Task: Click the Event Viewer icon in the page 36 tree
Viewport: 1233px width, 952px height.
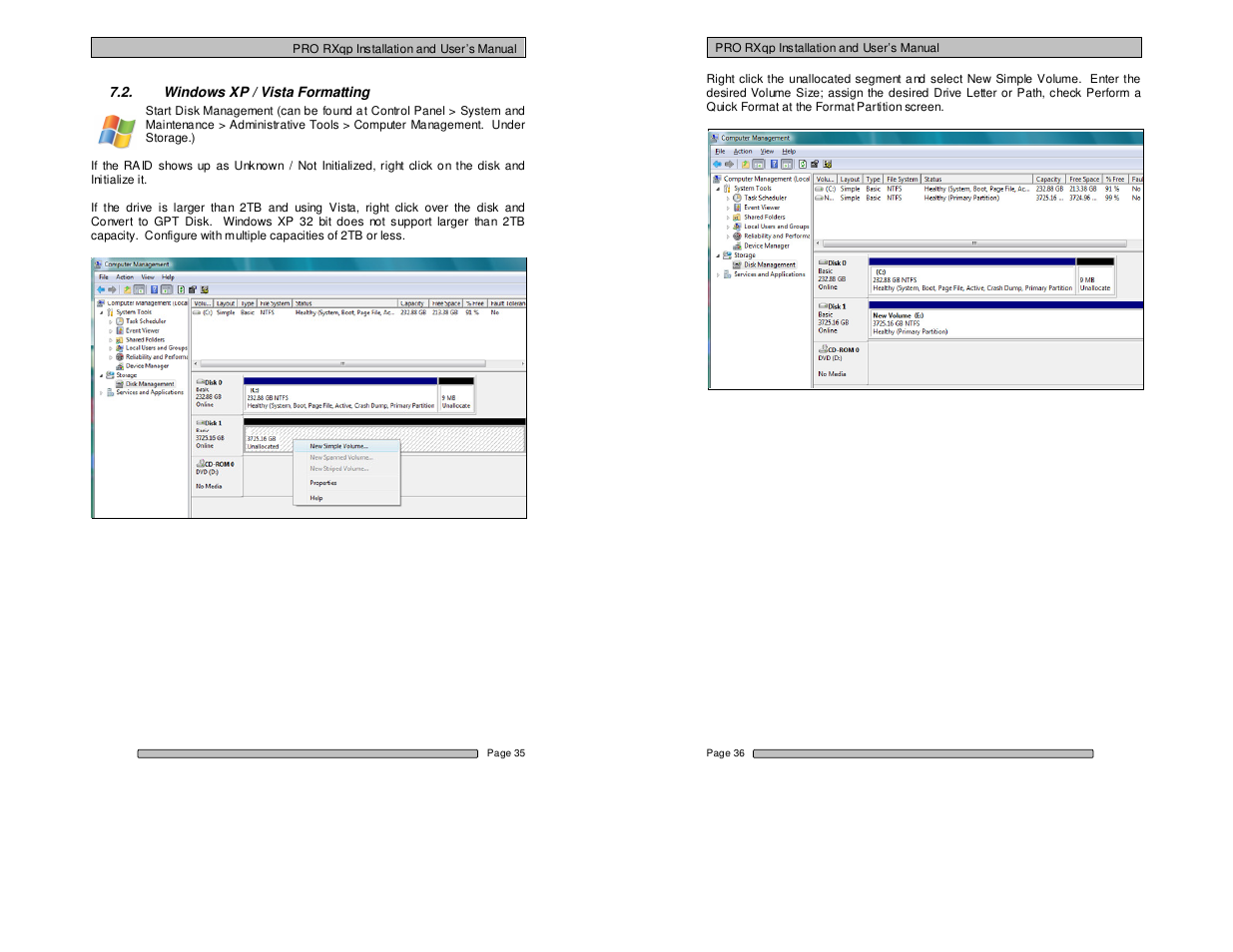Action: click(x=737, y=208)
